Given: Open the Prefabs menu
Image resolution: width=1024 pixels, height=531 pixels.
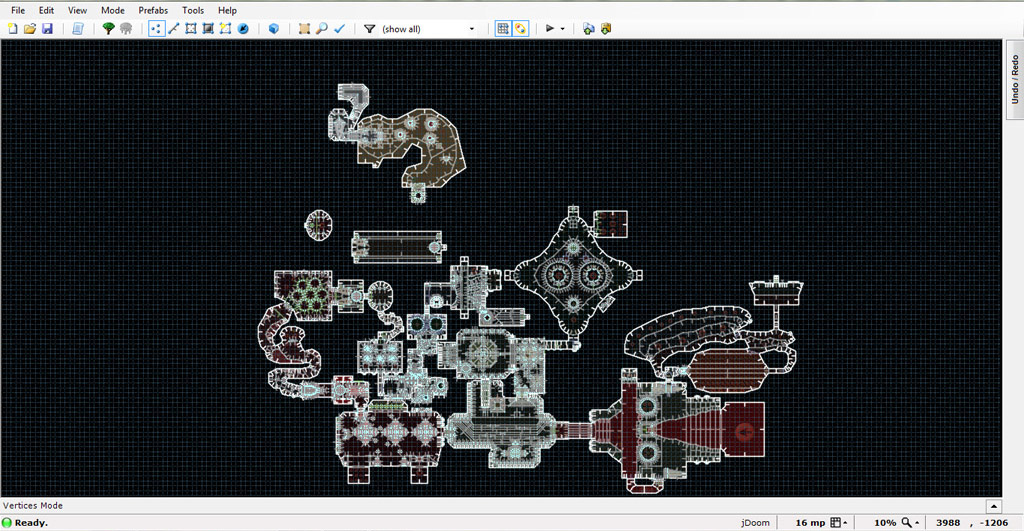Looking at the screenshot, I should 153,10.
